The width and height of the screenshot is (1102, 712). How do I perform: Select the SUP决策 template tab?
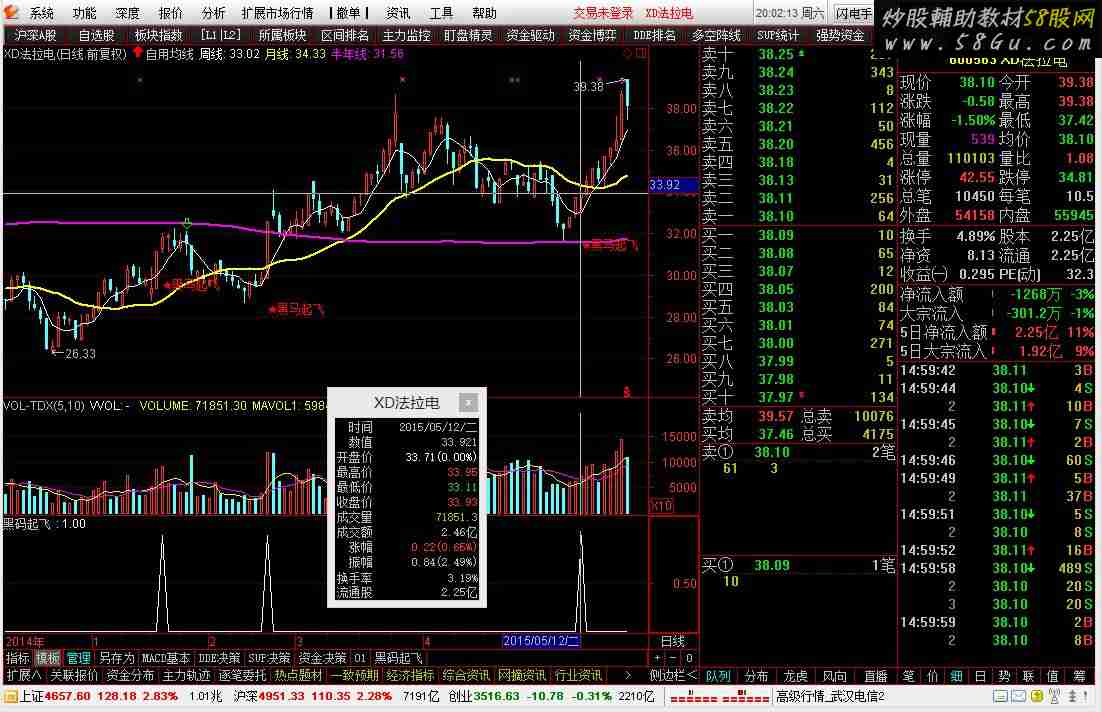click(x=269, y=658)
